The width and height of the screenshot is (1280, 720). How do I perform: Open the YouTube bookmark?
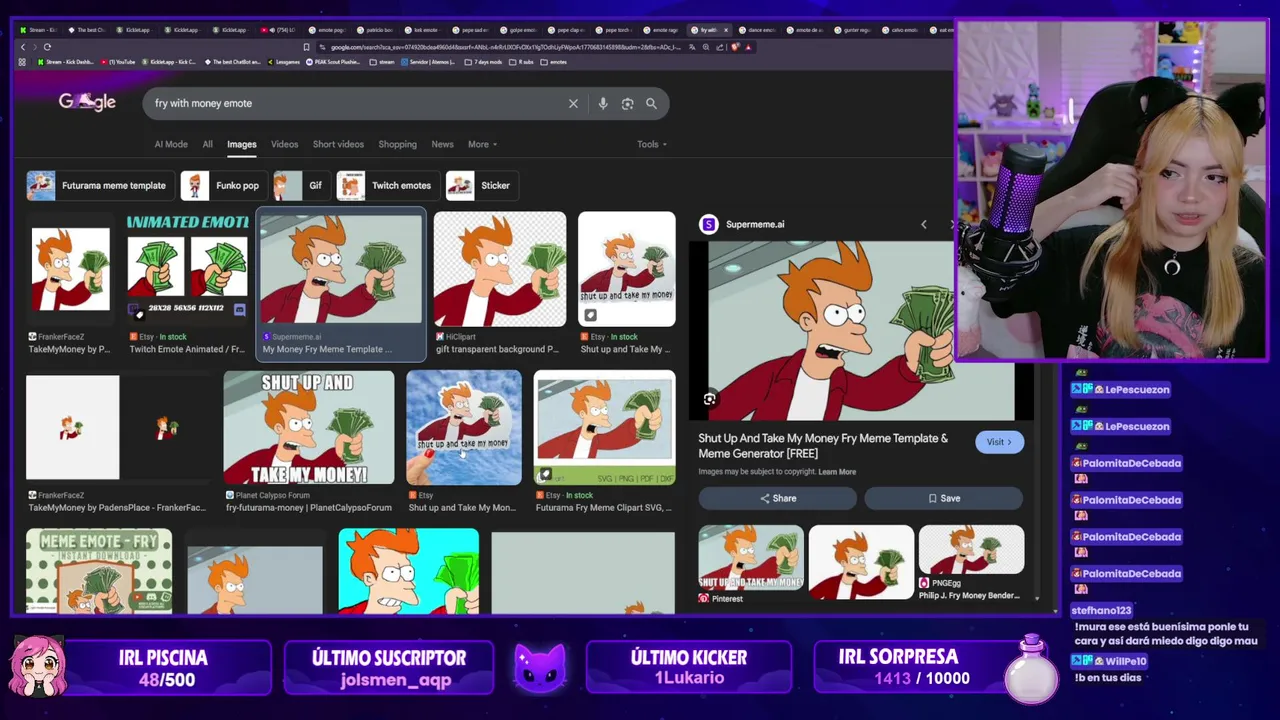tap(118, 62)
